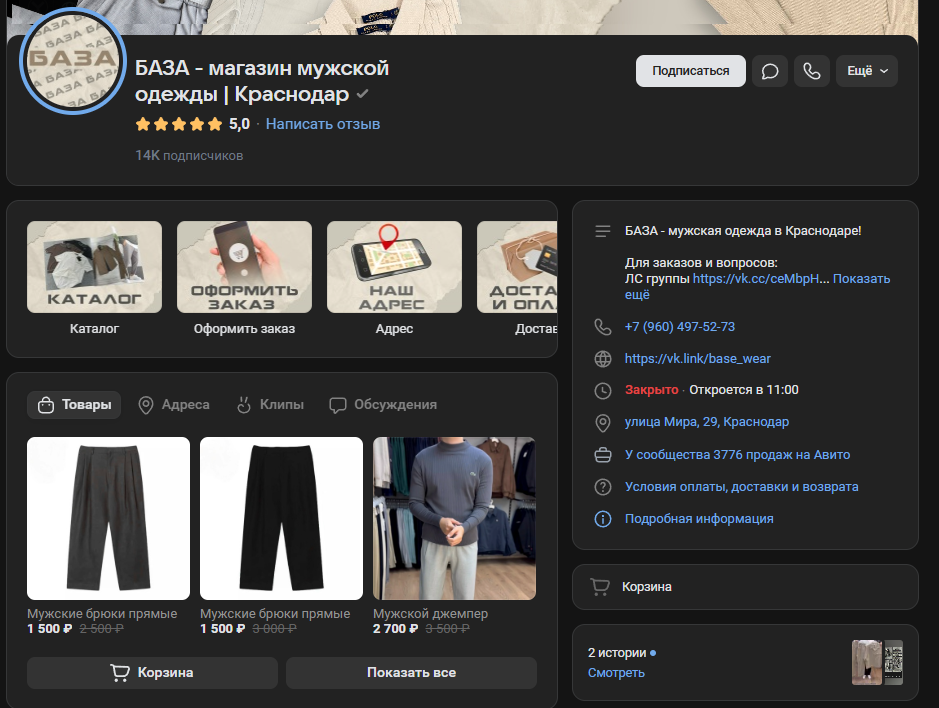Open the 'Адрес' map tile

click(x=394, y=267)
